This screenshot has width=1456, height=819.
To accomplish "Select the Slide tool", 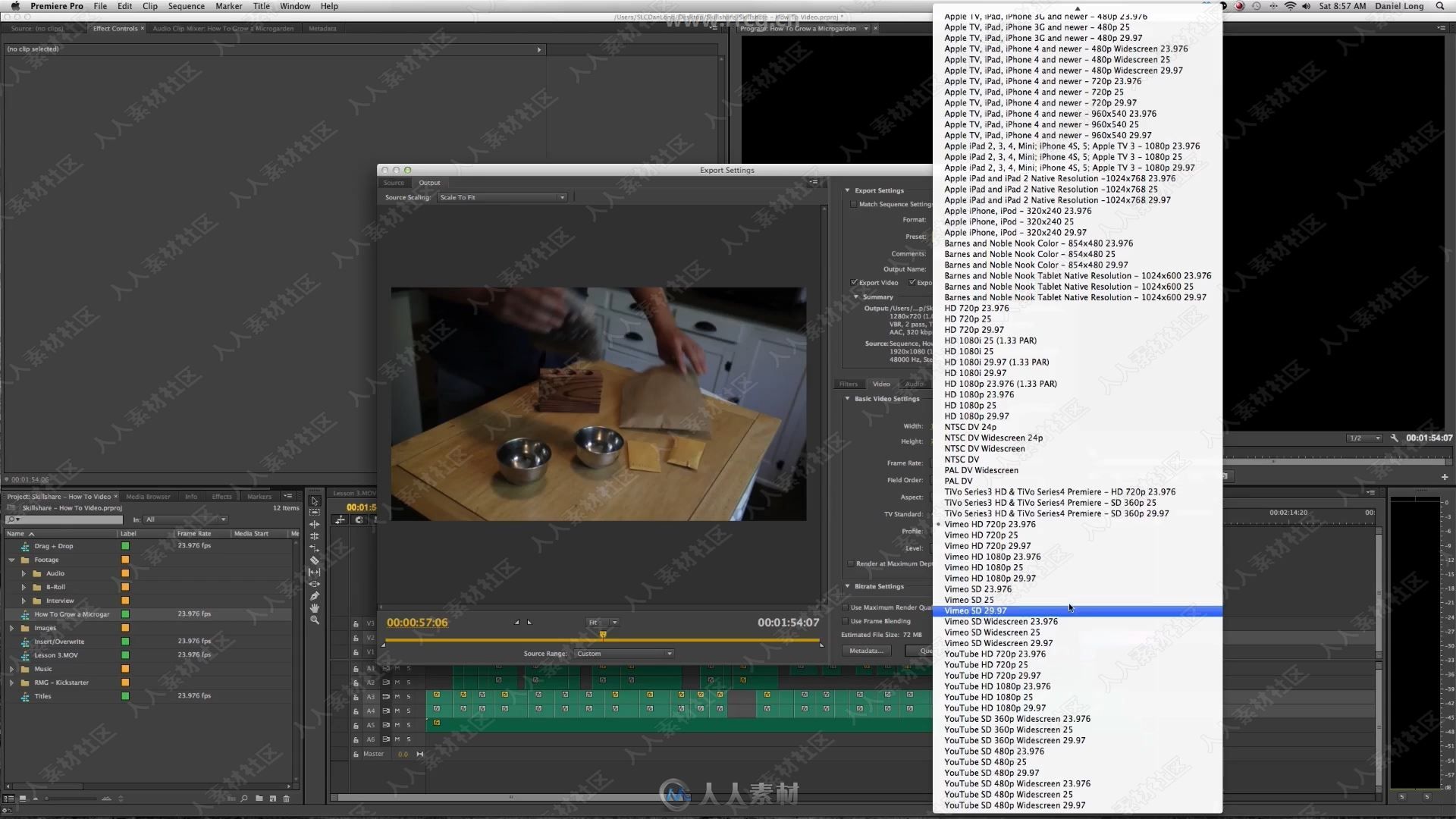I will tap(315, 584).
